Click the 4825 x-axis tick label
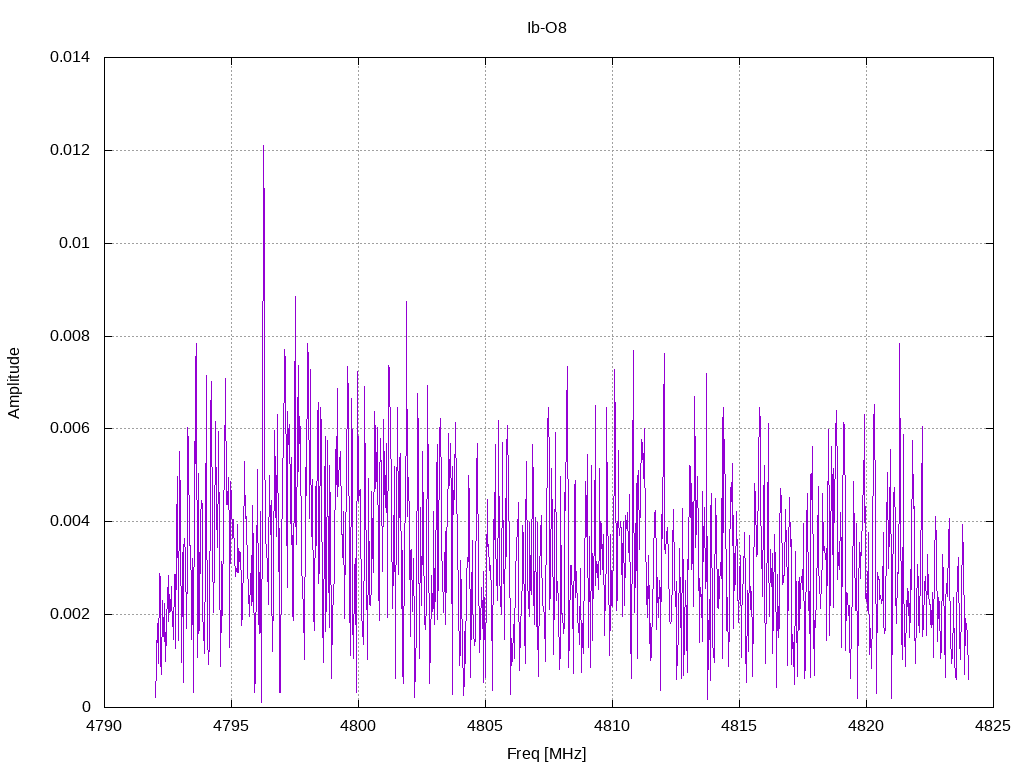The height and width of the screenshot is (768, 1024). (x=993, y=726)
